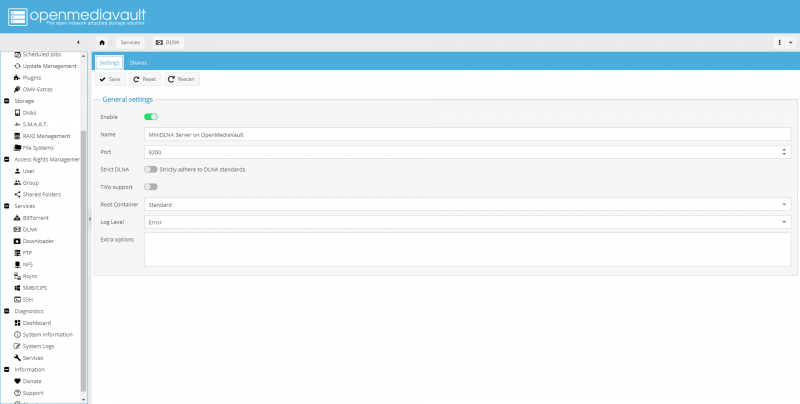The height and width of the screenshot is (404, 800).
Task: Click the RAID Management icon
Action: (x=17, y=136)
